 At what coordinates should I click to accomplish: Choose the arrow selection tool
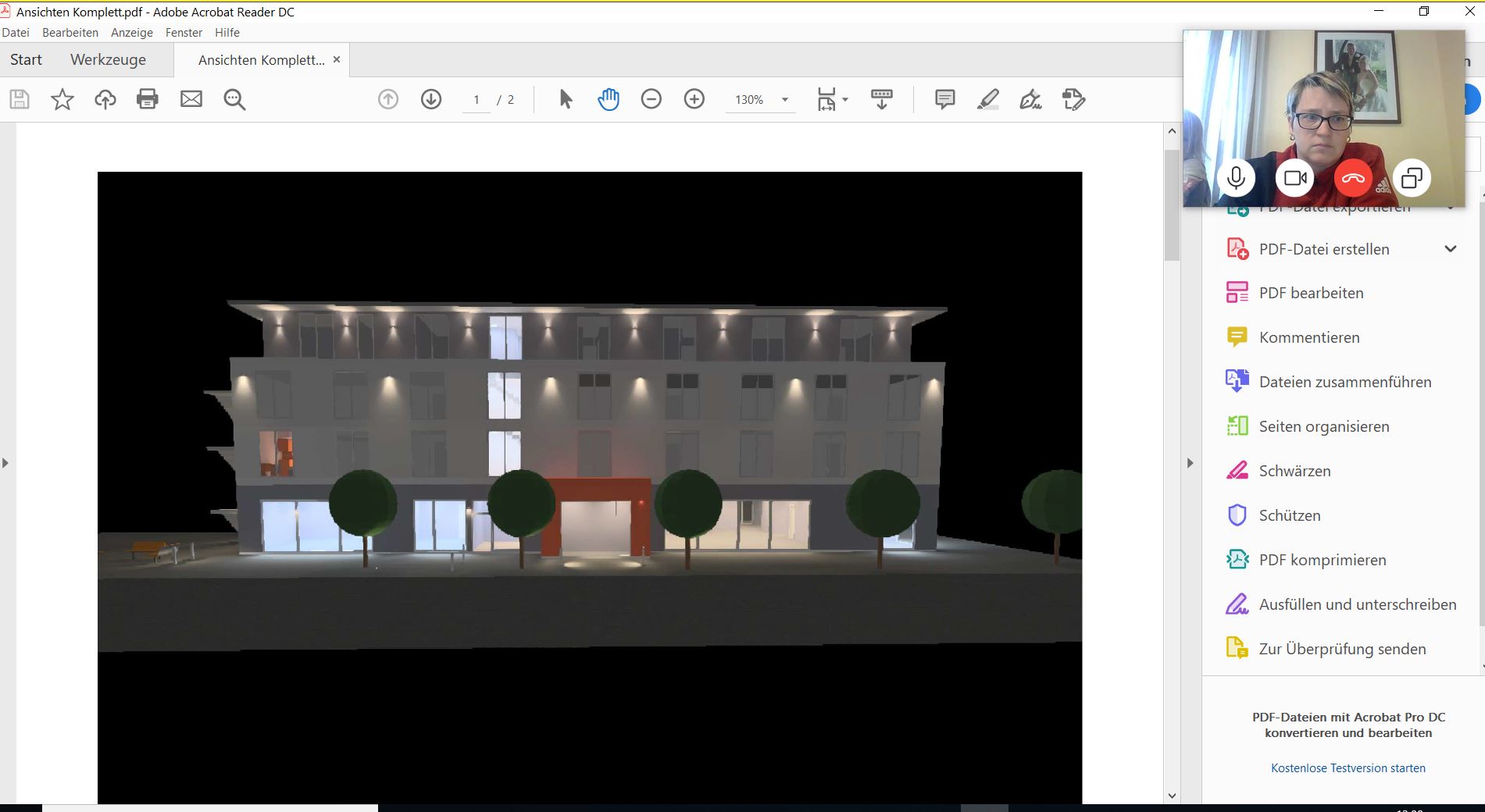(x=566, y=99)
